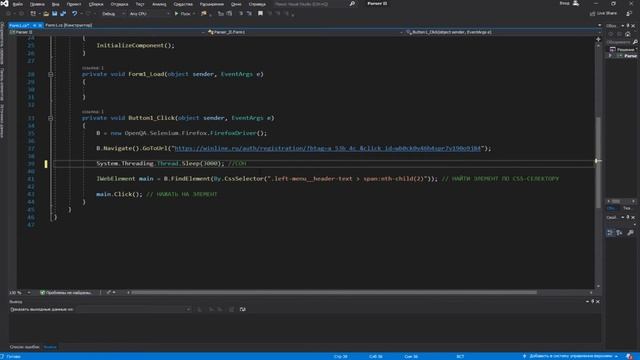
Task: Click the no-problems-found status indicator
Action: click(66, 293)
